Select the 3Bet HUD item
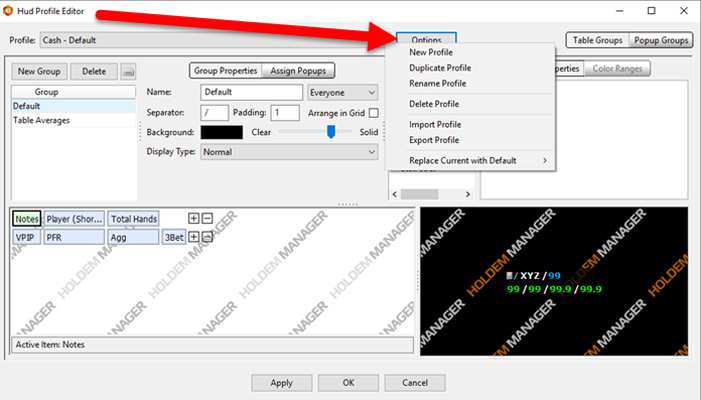The width and height of the screenshot is (701, 400). 173,237
